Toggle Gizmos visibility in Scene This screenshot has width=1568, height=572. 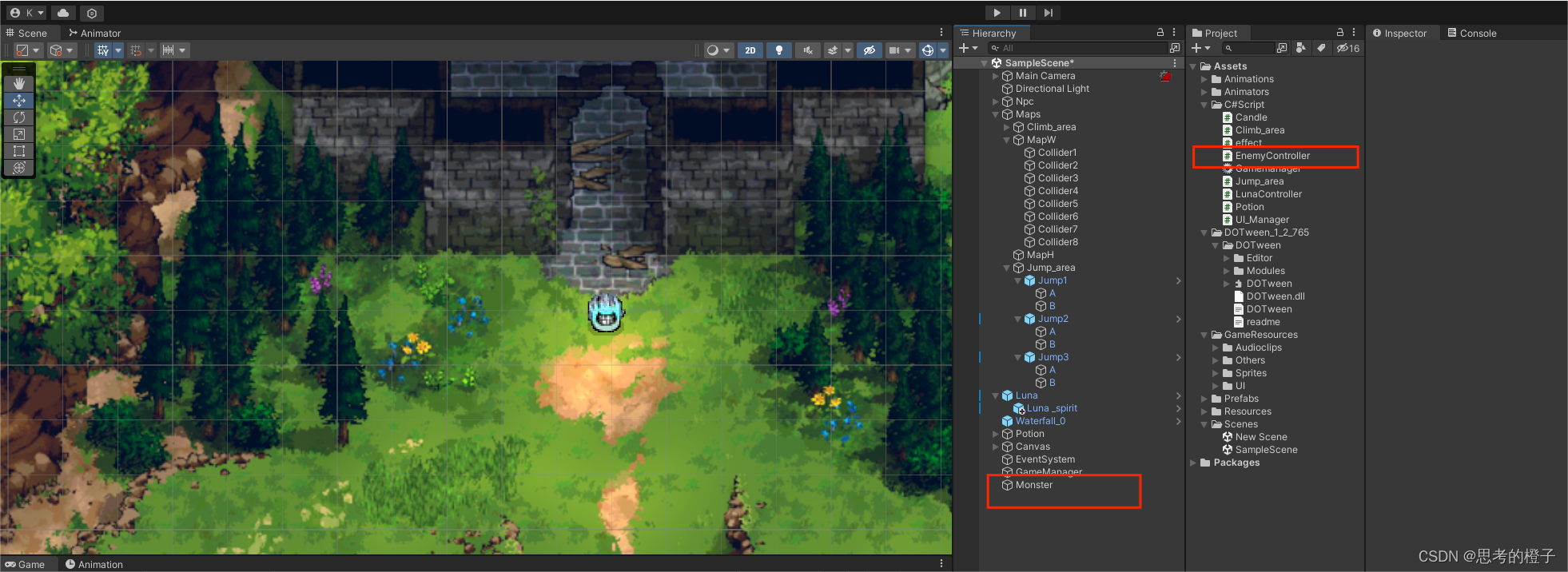pyautogui.click(x=927, y=50)
